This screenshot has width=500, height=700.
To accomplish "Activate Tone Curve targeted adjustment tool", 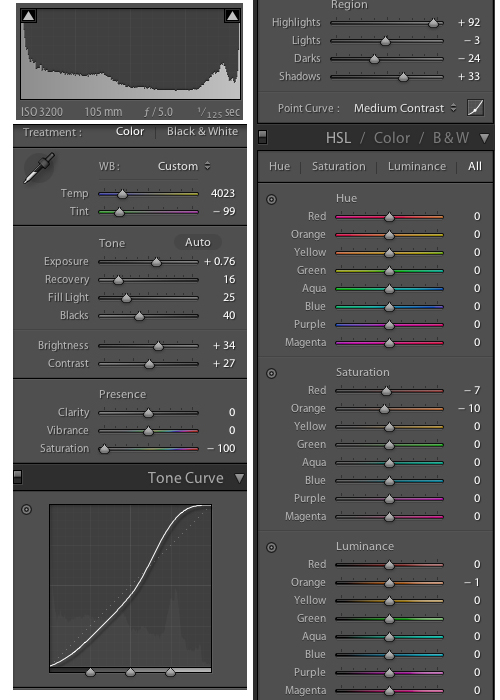I will pos(27,509).
